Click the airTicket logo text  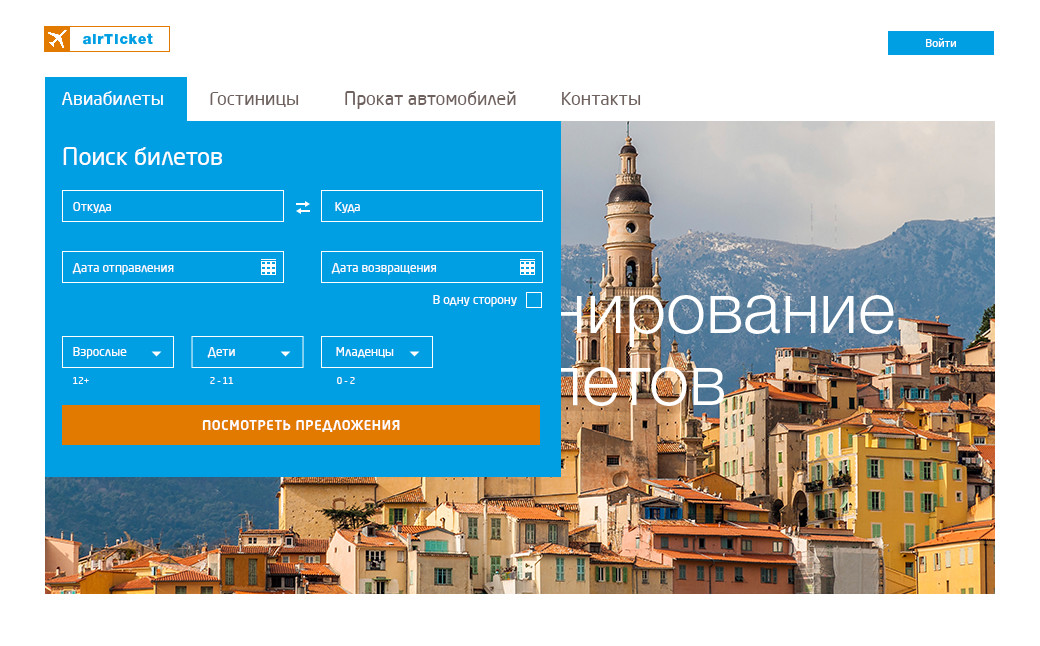coord(117,39)
